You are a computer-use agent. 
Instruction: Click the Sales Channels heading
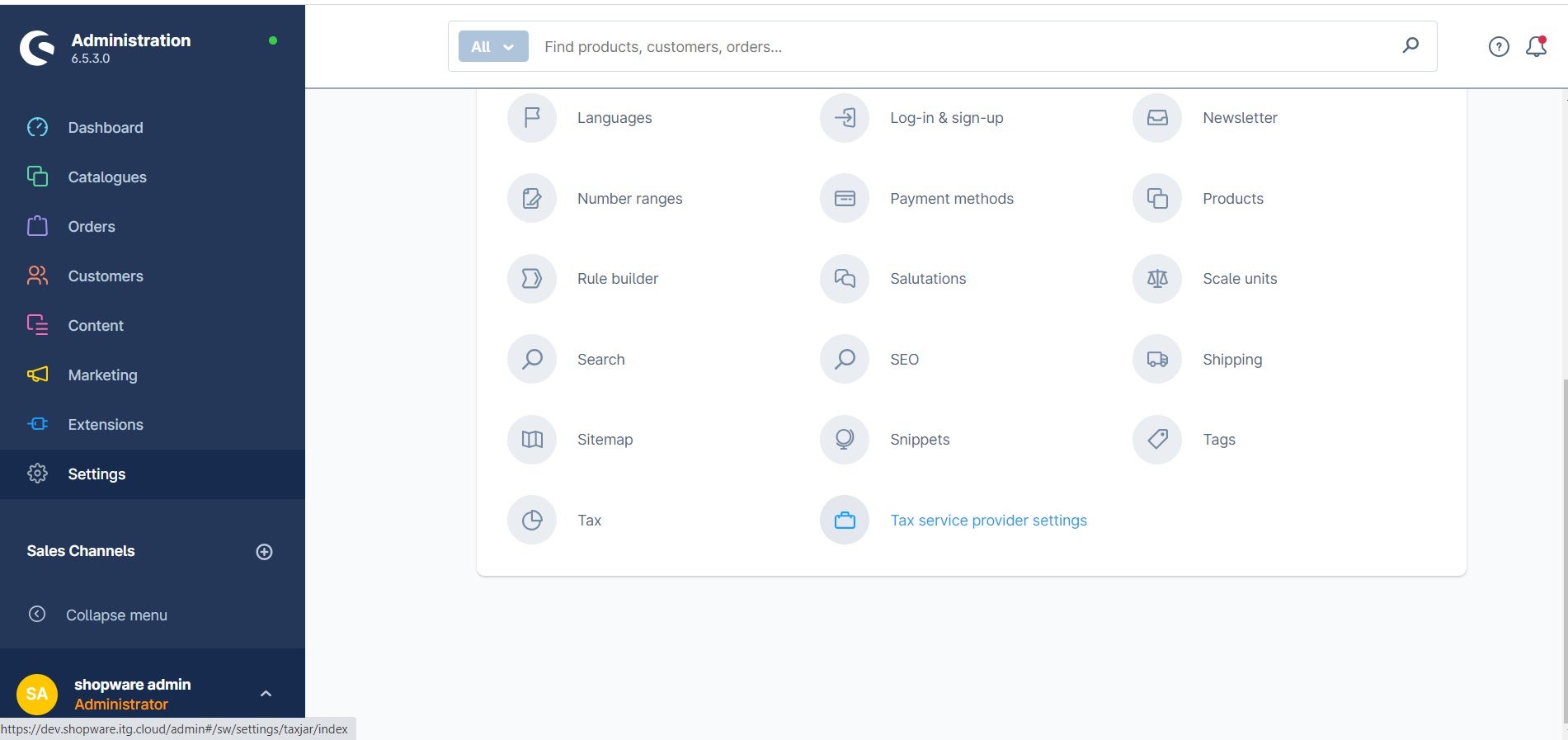click(81, 551)
